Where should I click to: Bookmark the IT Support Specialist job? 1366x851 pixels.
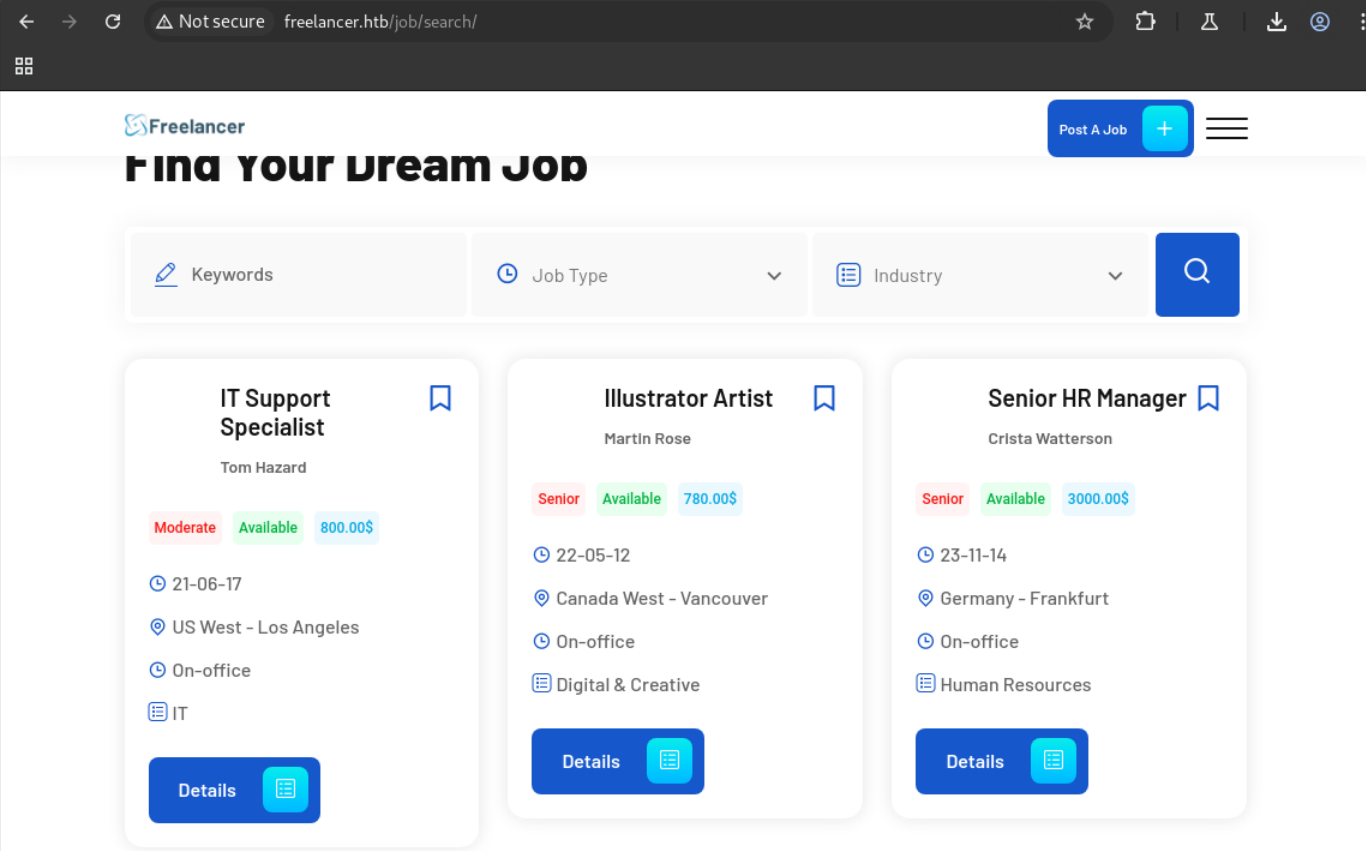point(440,398)
